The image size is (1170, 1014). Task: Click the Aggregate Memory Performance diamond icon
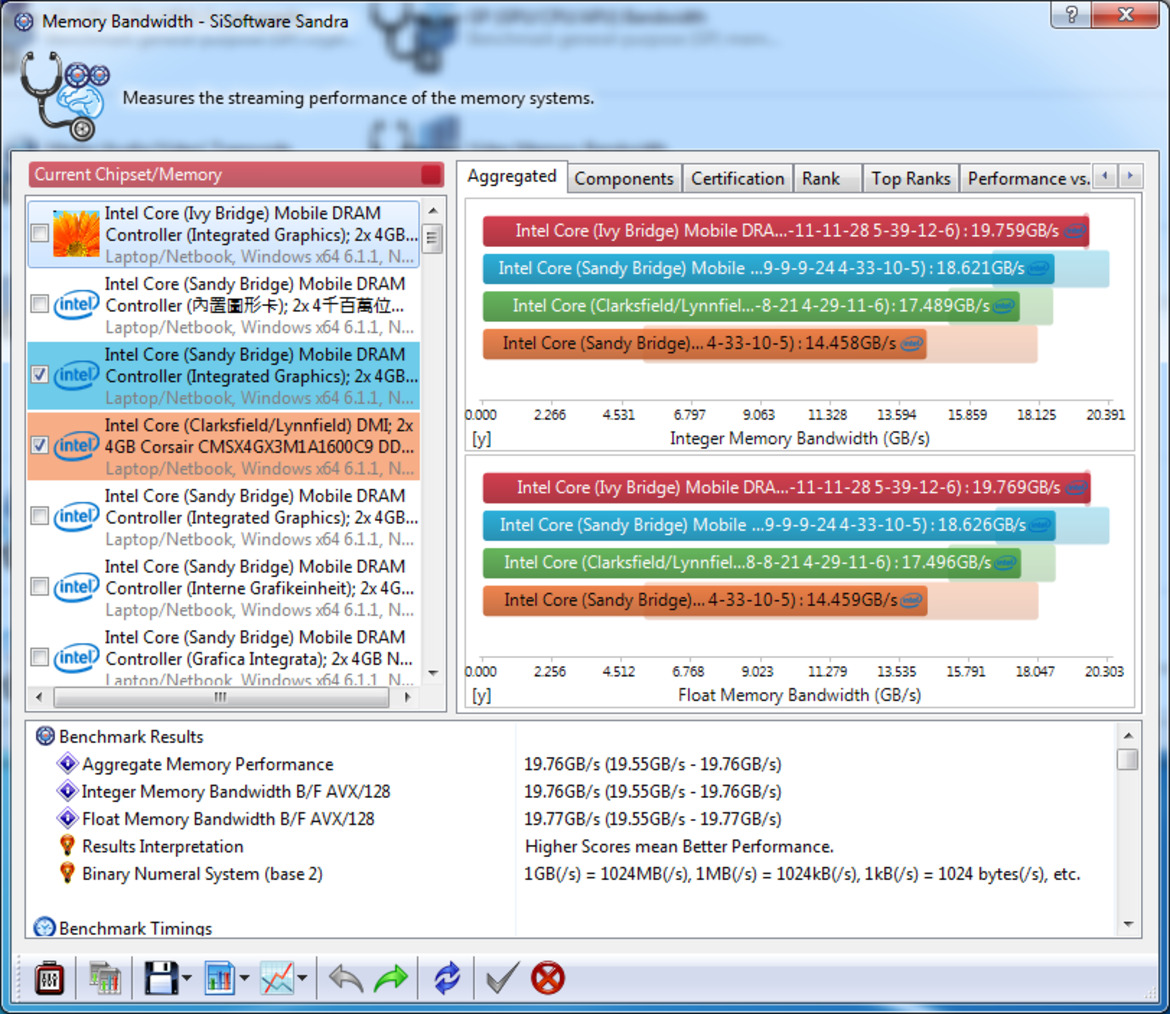67,763
